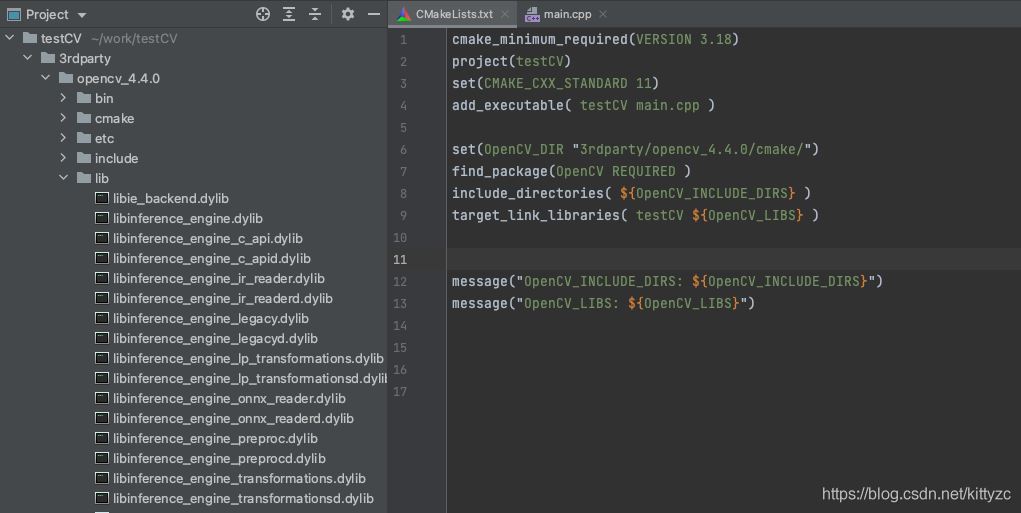The image size is (1021, 513).
Task: Switch to the CMakeLists.txt tab
Action: click(454, 14)
